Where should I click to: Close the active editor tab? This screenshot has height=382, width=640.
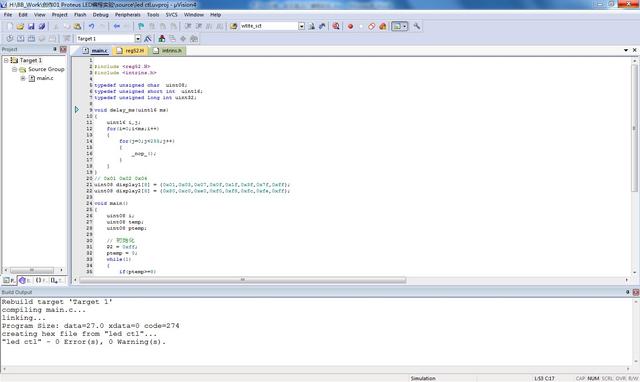click(634, 50)
